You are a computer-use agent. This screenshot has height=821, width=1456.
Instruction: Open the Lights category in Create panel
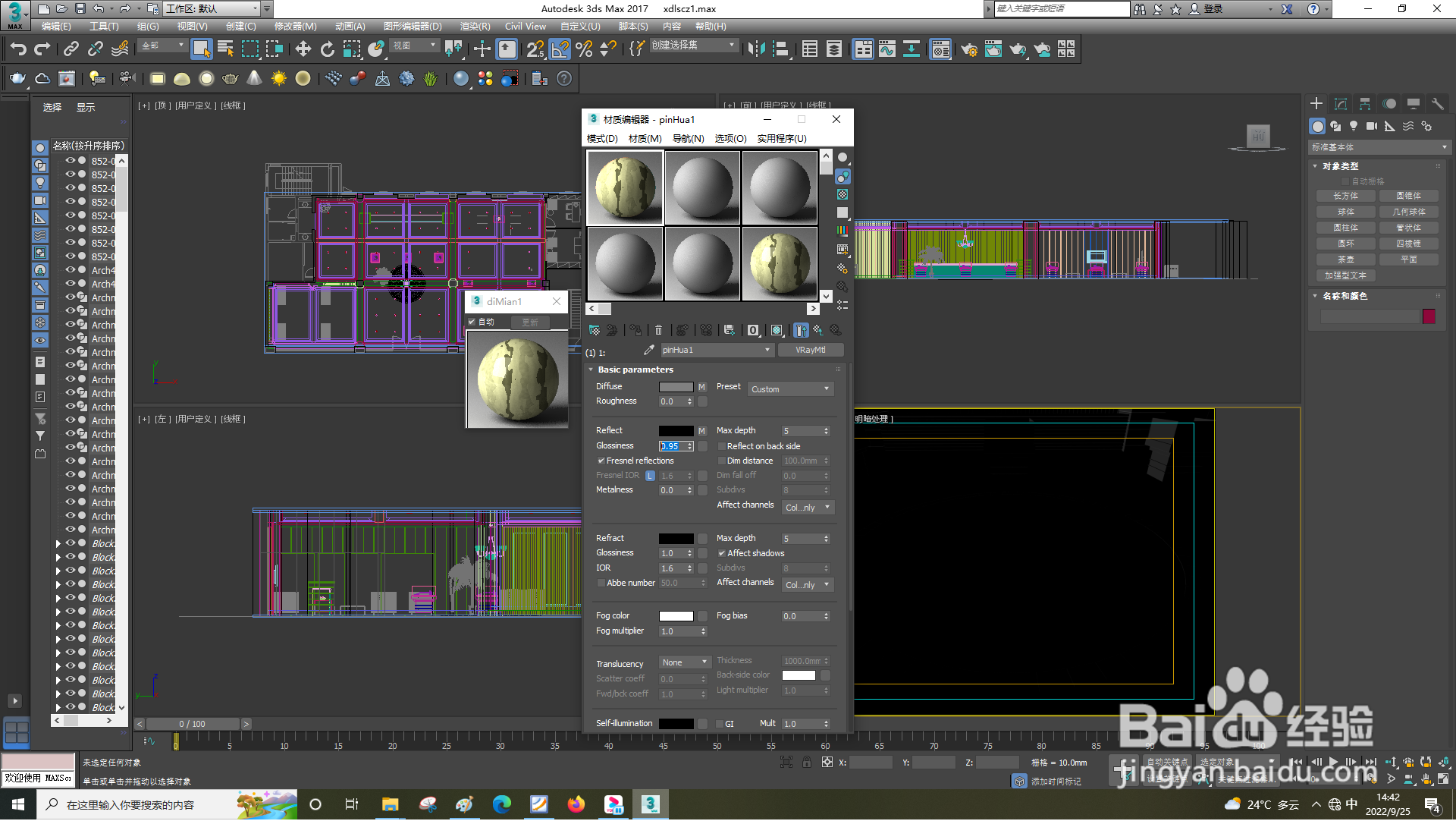tap(1354, 126)
